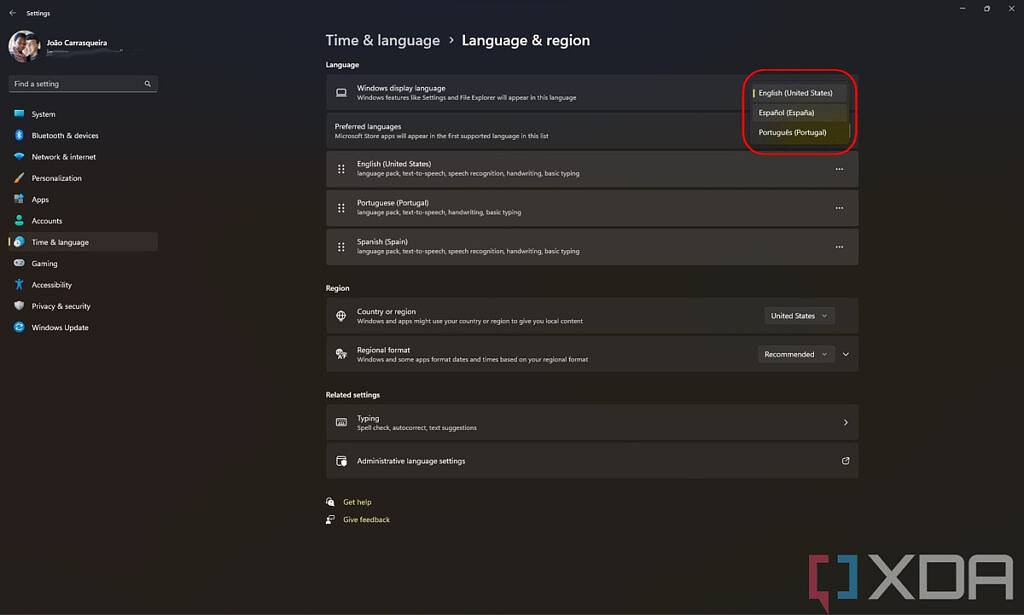Open Bluetooth & devices in the sidebar
The image size is (1024, 615).
[83, 135]
